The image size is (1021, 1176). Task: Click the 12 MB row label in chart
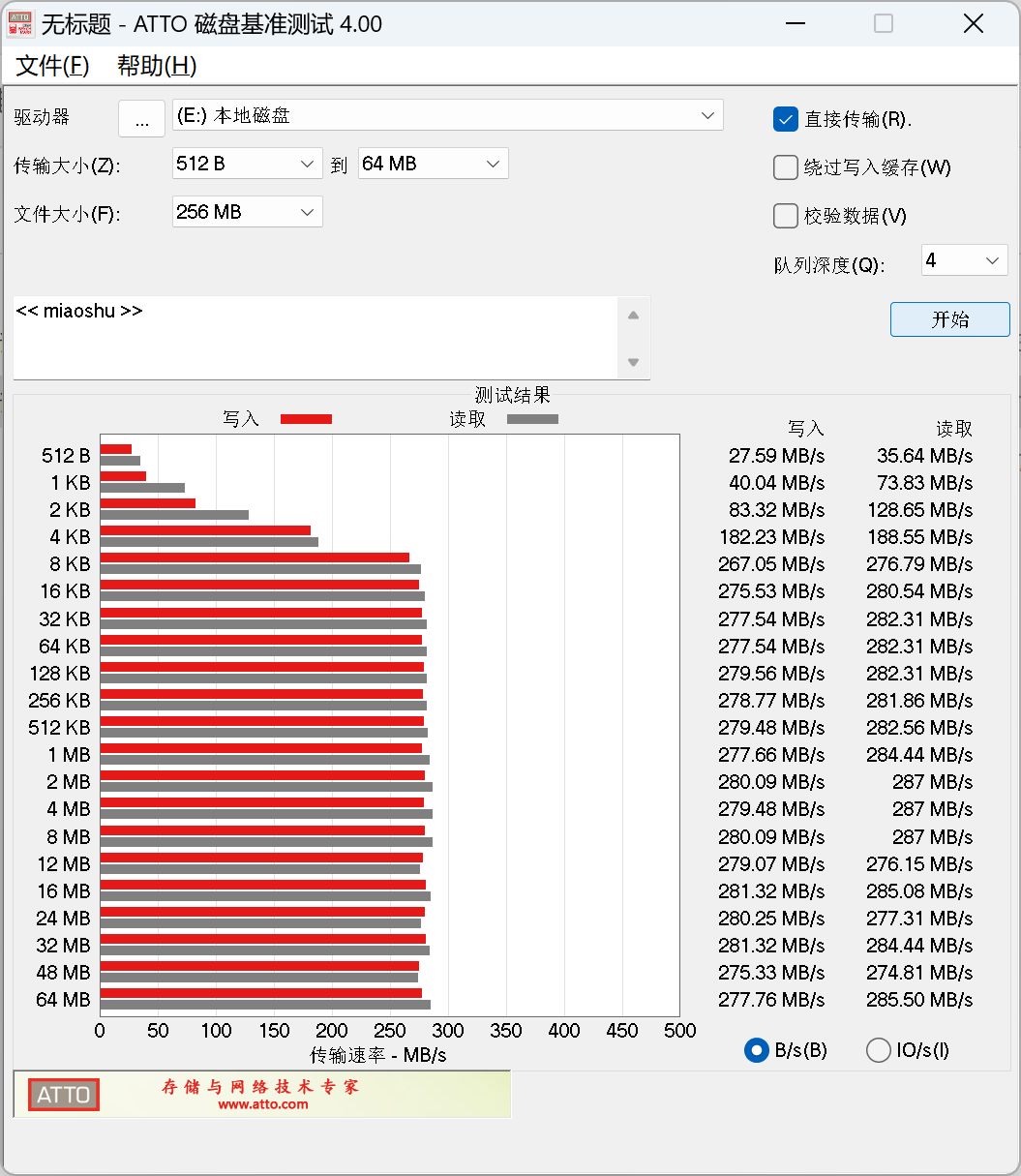[x=64, y=863]
